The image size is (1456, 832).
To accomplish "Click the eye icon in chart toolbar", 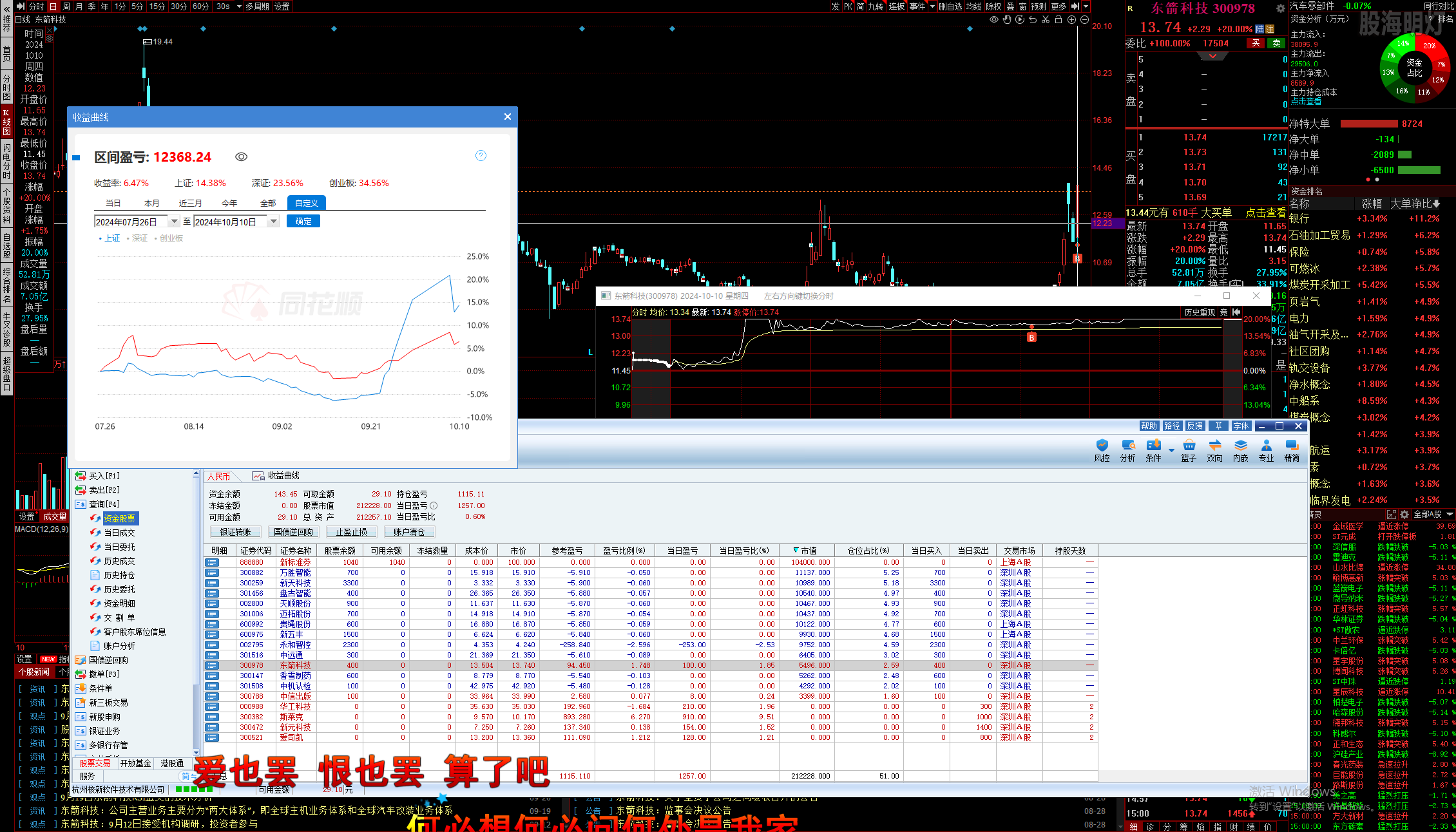I will (x=994, y=19).
